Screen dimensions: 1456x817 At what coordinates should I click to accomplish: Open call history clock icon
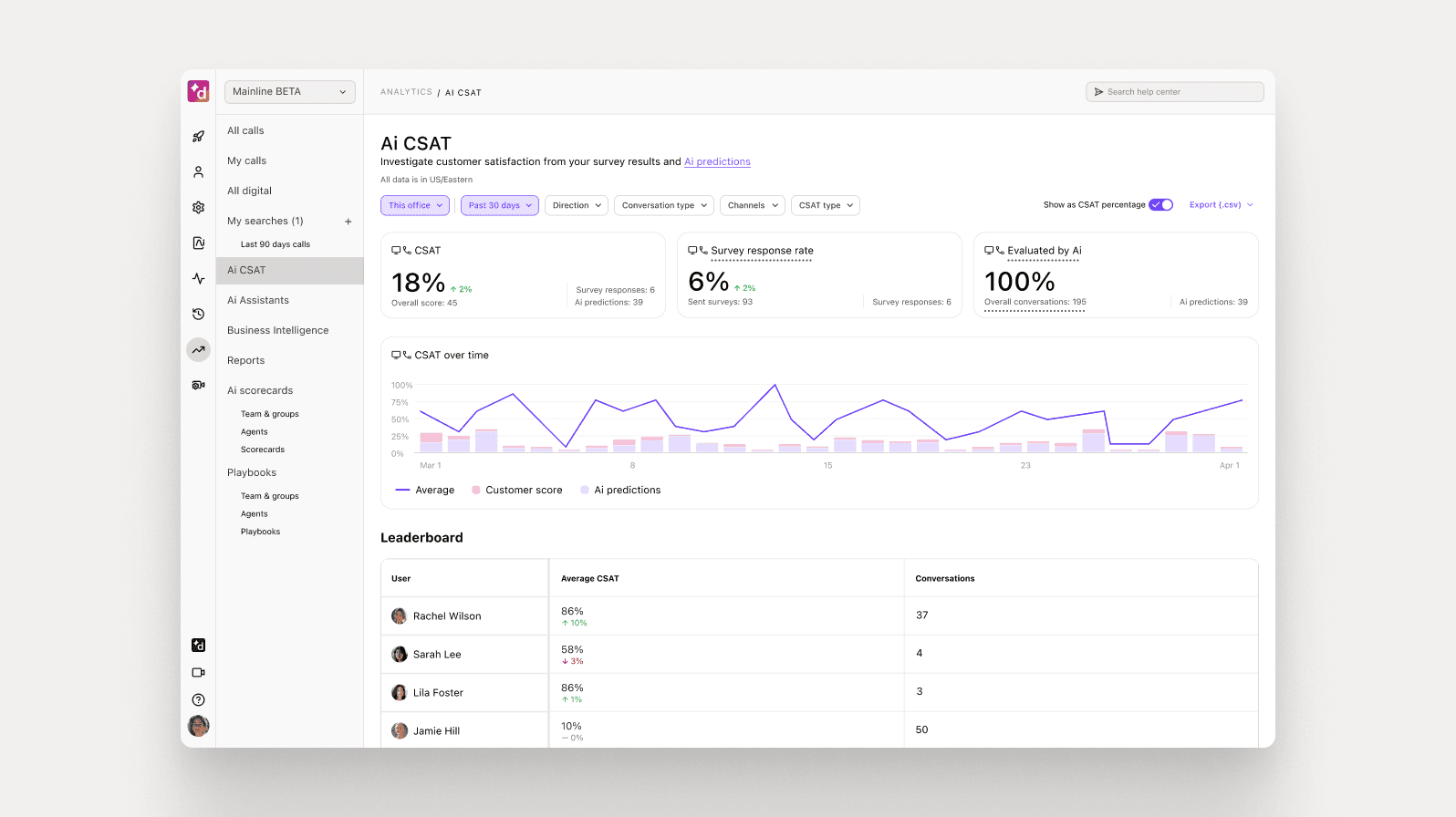(x=198, y=315)
